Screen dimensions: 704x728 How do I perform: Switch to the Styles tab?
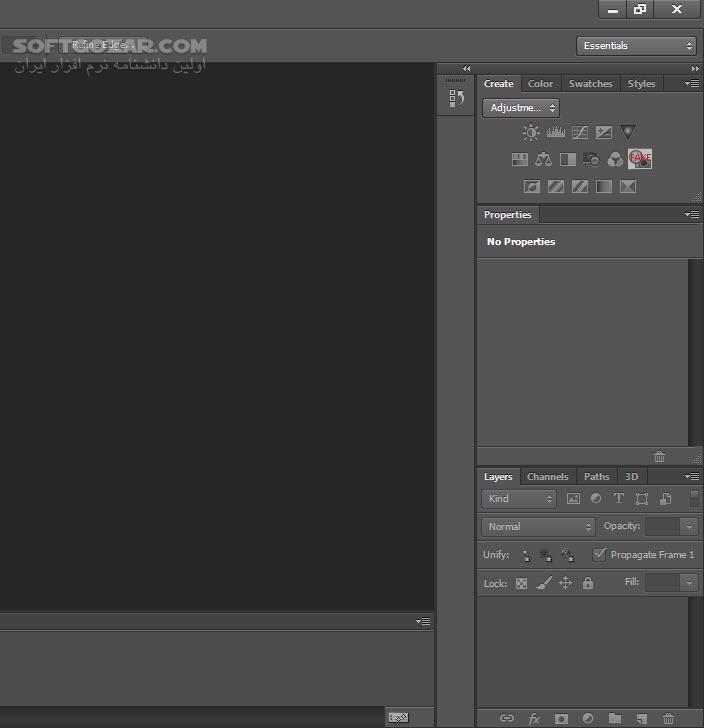click(x=641, y=84)
